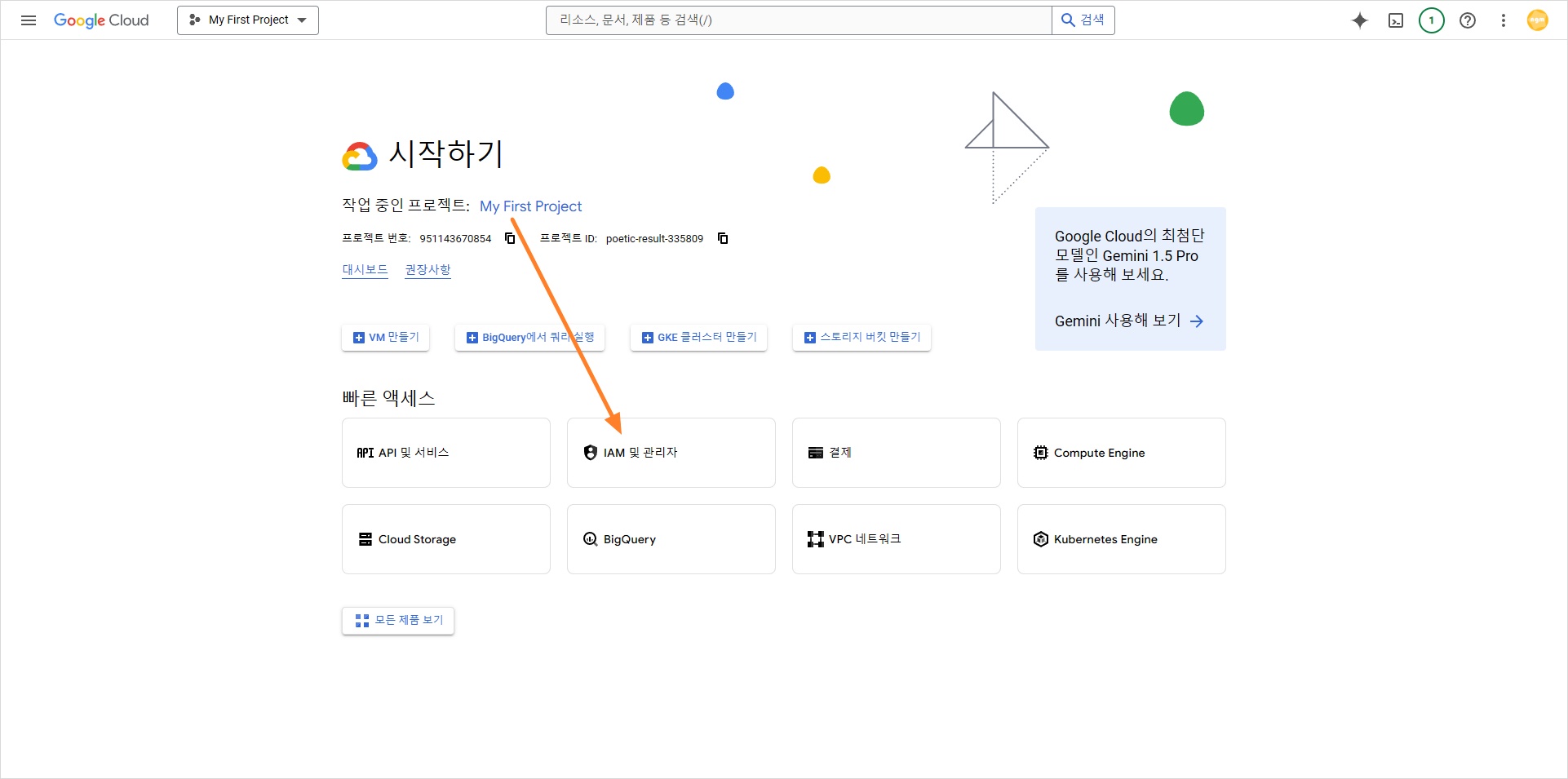
Task: Open Gemini AI sparkle icon
Action: click(1360, 20)
